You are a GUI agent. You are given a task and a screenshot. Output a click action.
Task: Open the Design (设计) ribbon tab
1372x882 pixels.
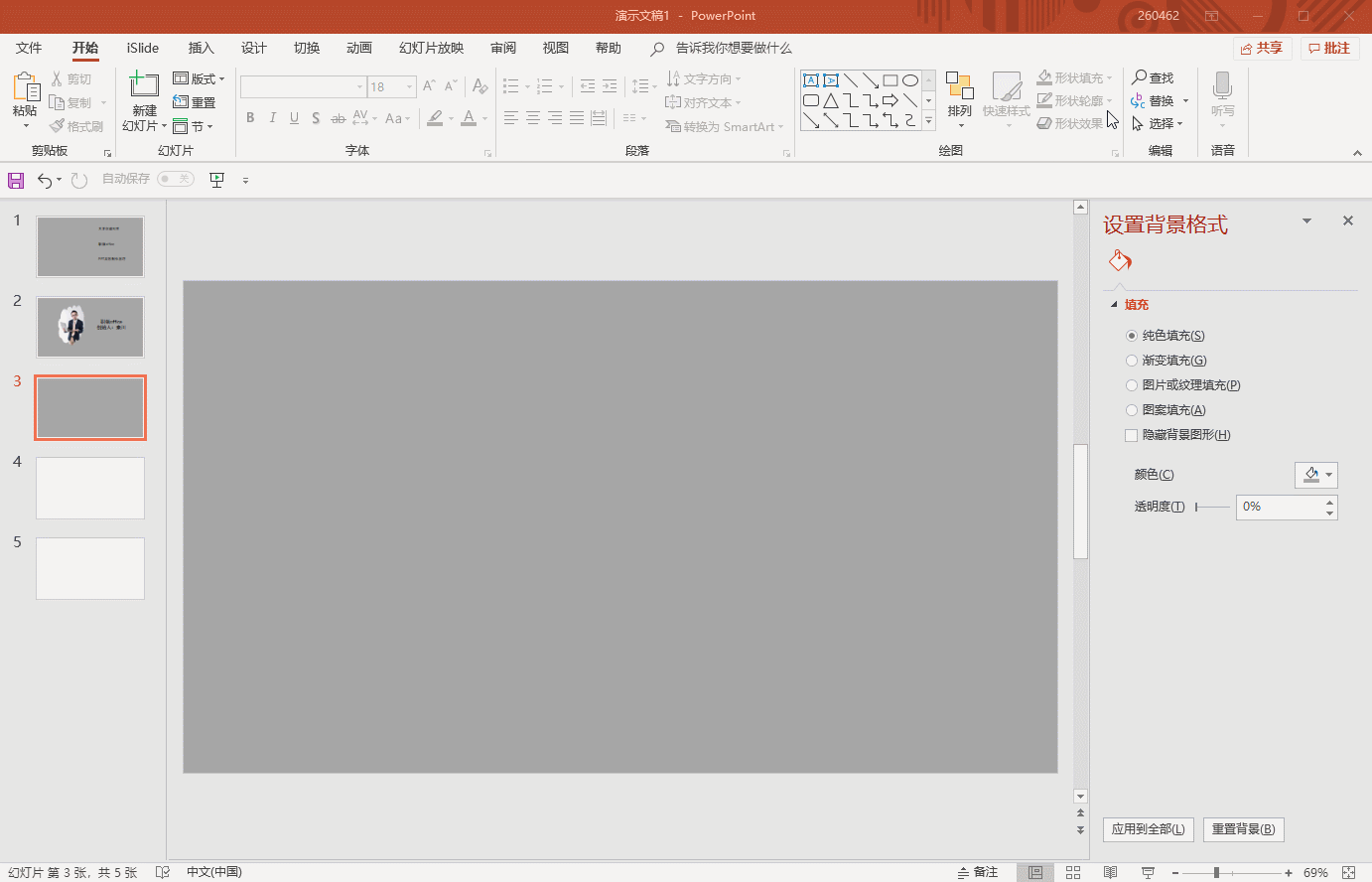[254, 48]
